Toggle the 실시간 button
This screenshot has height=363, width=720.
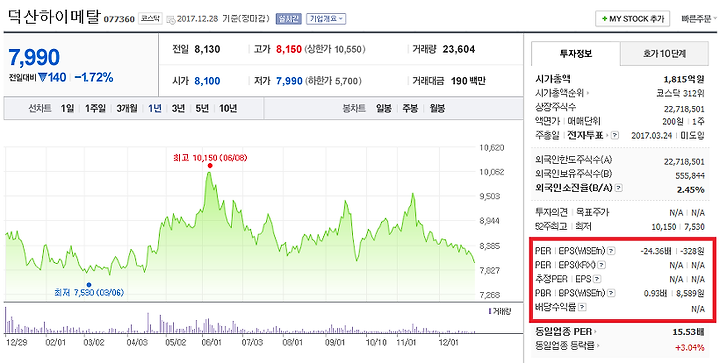coord(288,19)
